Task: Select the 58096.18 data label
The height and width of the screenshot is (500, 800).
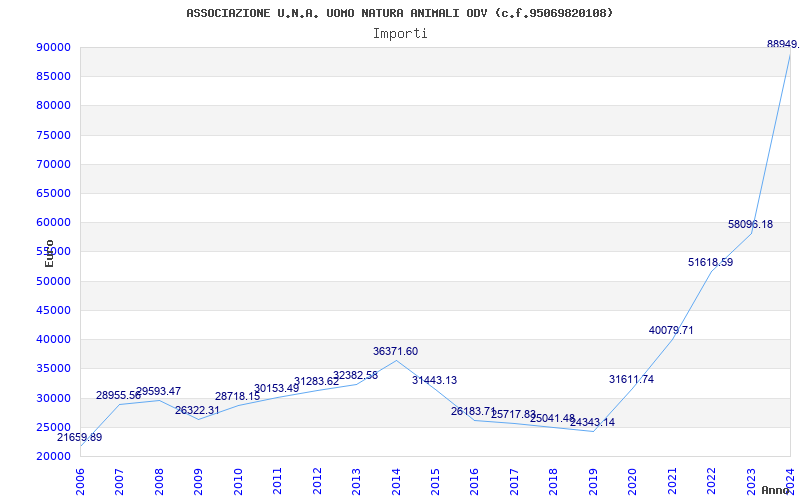Action: 751,224
